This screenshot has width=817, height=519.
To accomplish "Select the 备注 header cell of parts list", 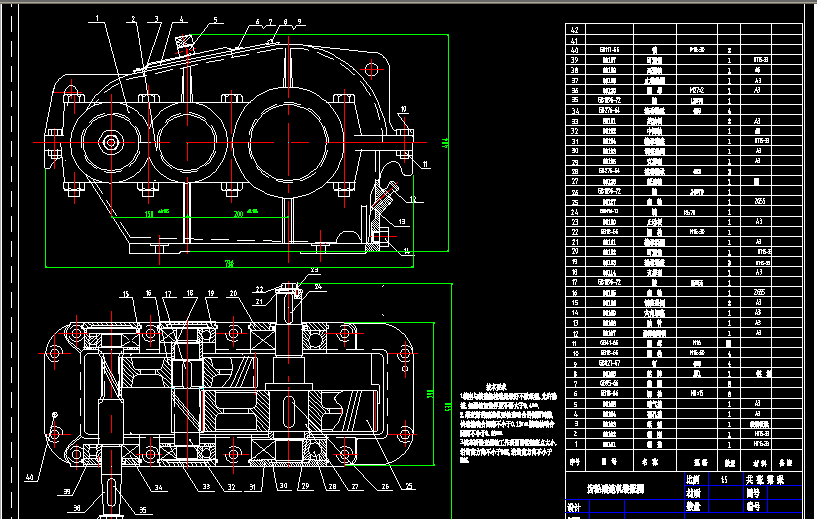I will (785, 462).
